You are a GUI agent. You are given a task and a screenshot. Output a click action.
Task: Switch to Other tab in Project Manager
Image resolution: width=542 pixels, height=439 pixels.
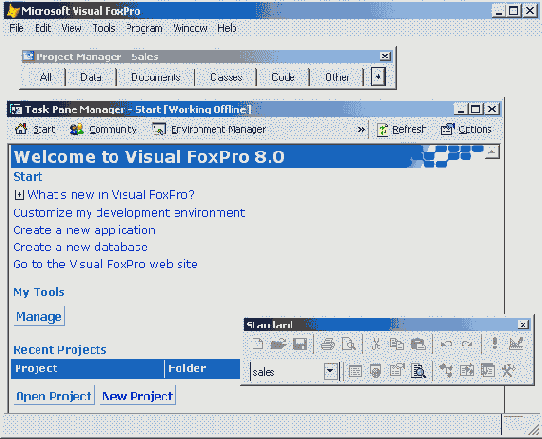(337, 77)
